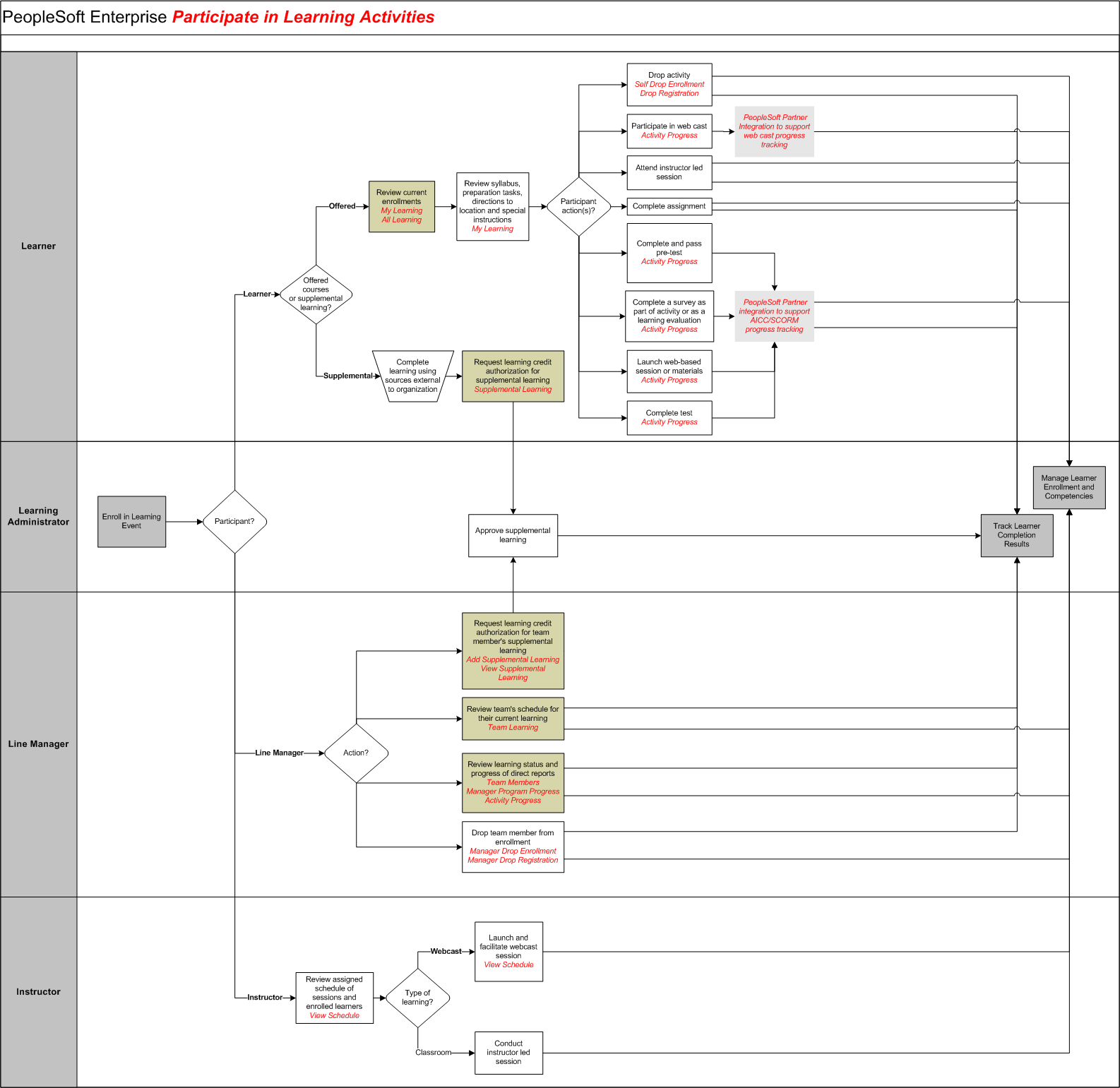This screenshot has height=1088, width=1120.
Task: Click the "Supplemental" connector label
Action: [x=348, y=376]
